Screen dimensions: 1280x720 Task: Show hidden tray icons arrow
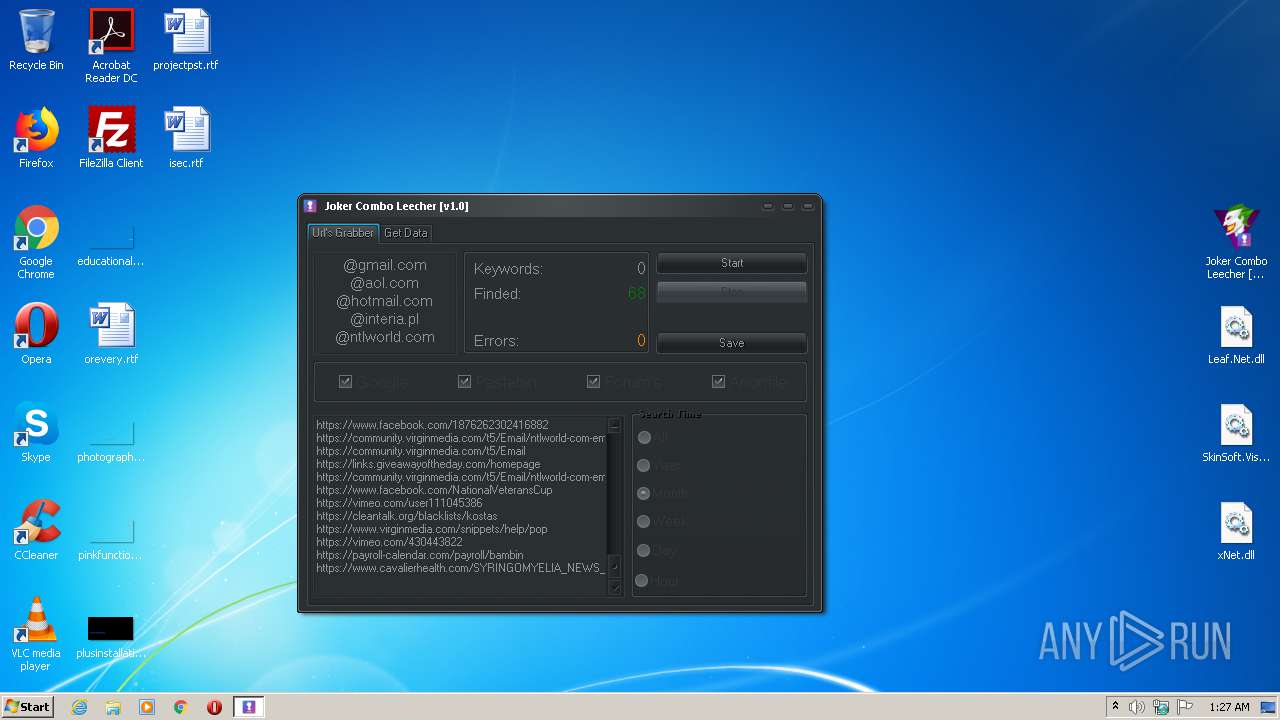click(1115, 707)
